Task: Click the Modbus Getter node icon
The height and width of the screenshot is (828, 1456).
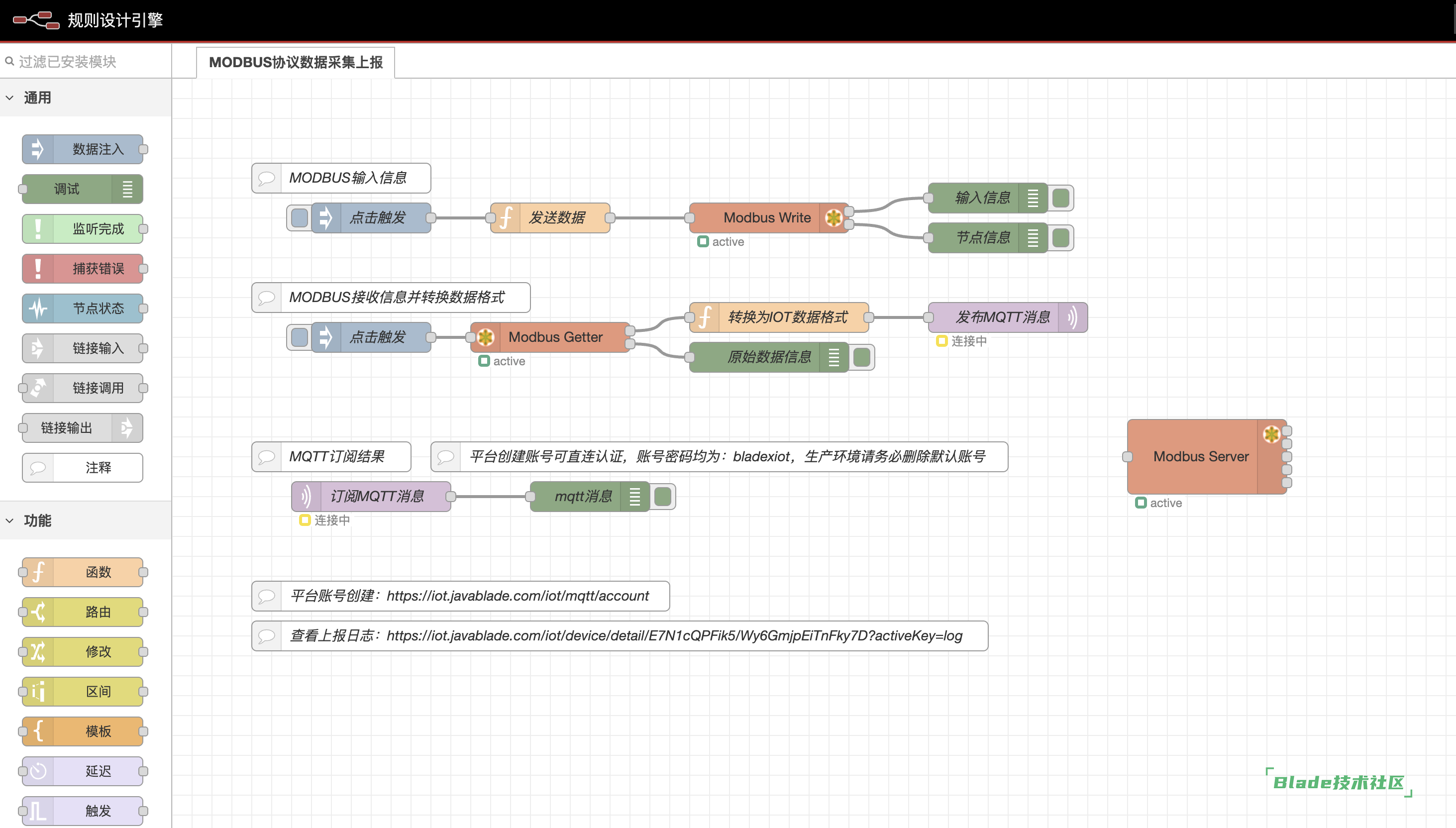Action: point(486,337)
